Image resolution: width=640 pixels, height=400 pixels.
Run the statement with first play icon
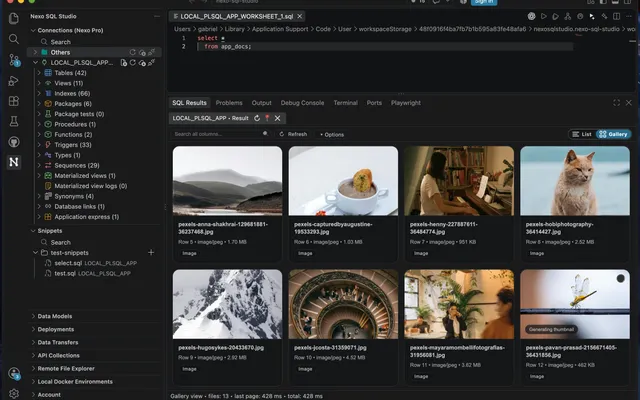coord(543,16)
